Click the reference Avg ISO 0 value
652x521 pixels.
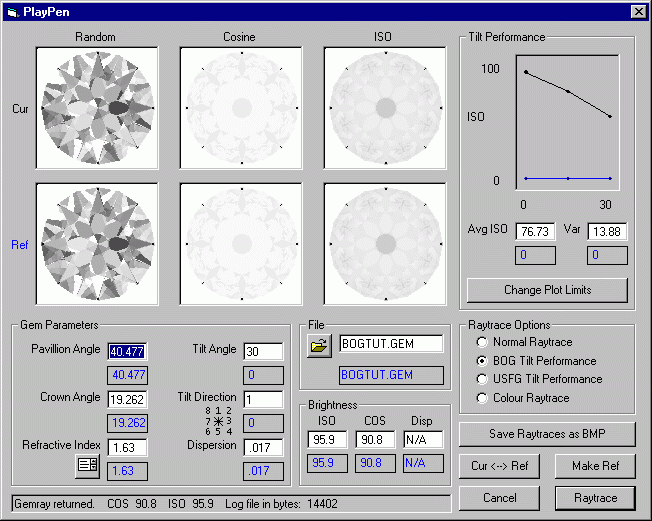[x=536, y=255]
